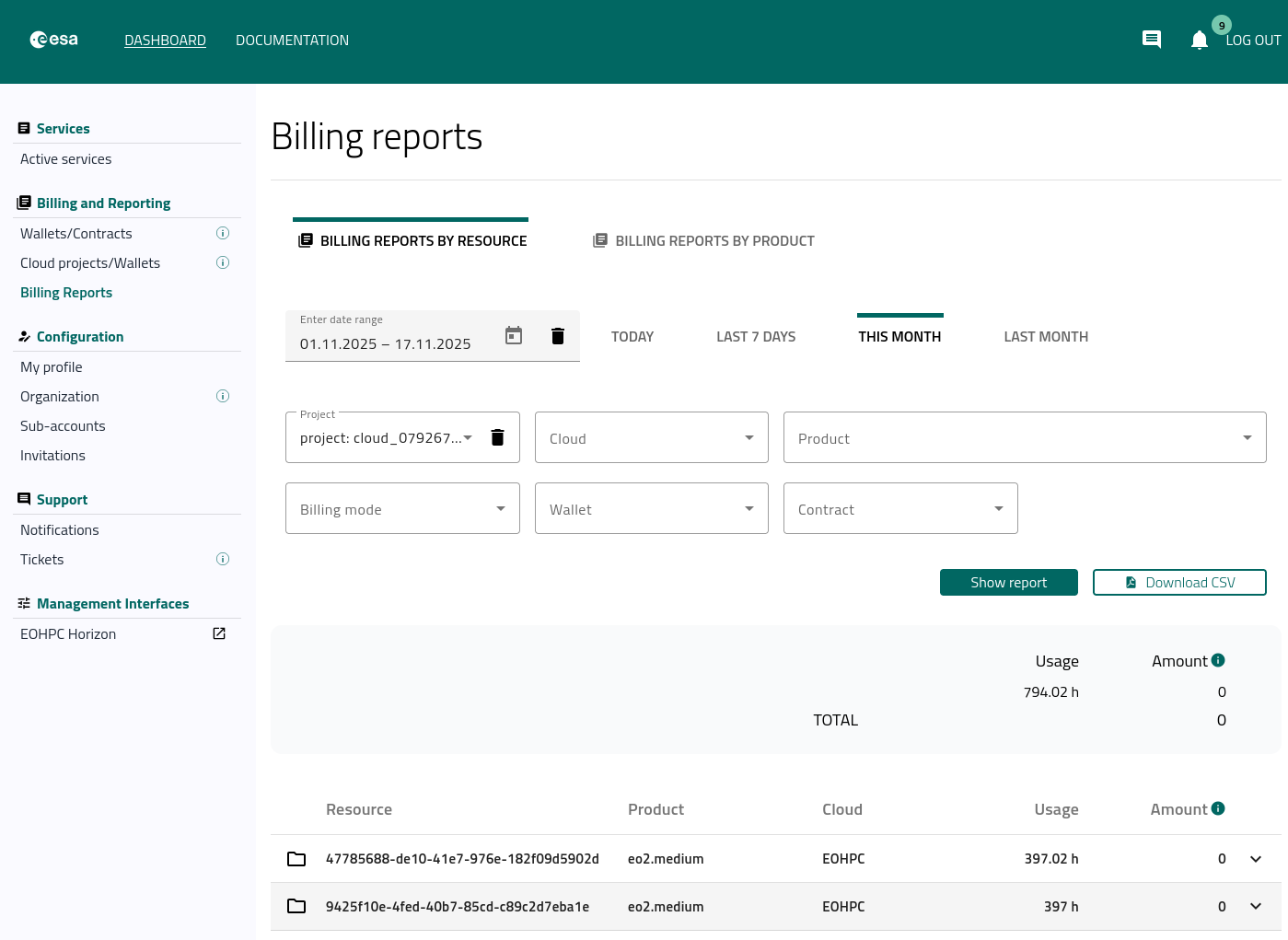The image size is (1288, 940).
Task: Open the notifications bell icon
Action: pyautogui.click(x=1199, y=41)
